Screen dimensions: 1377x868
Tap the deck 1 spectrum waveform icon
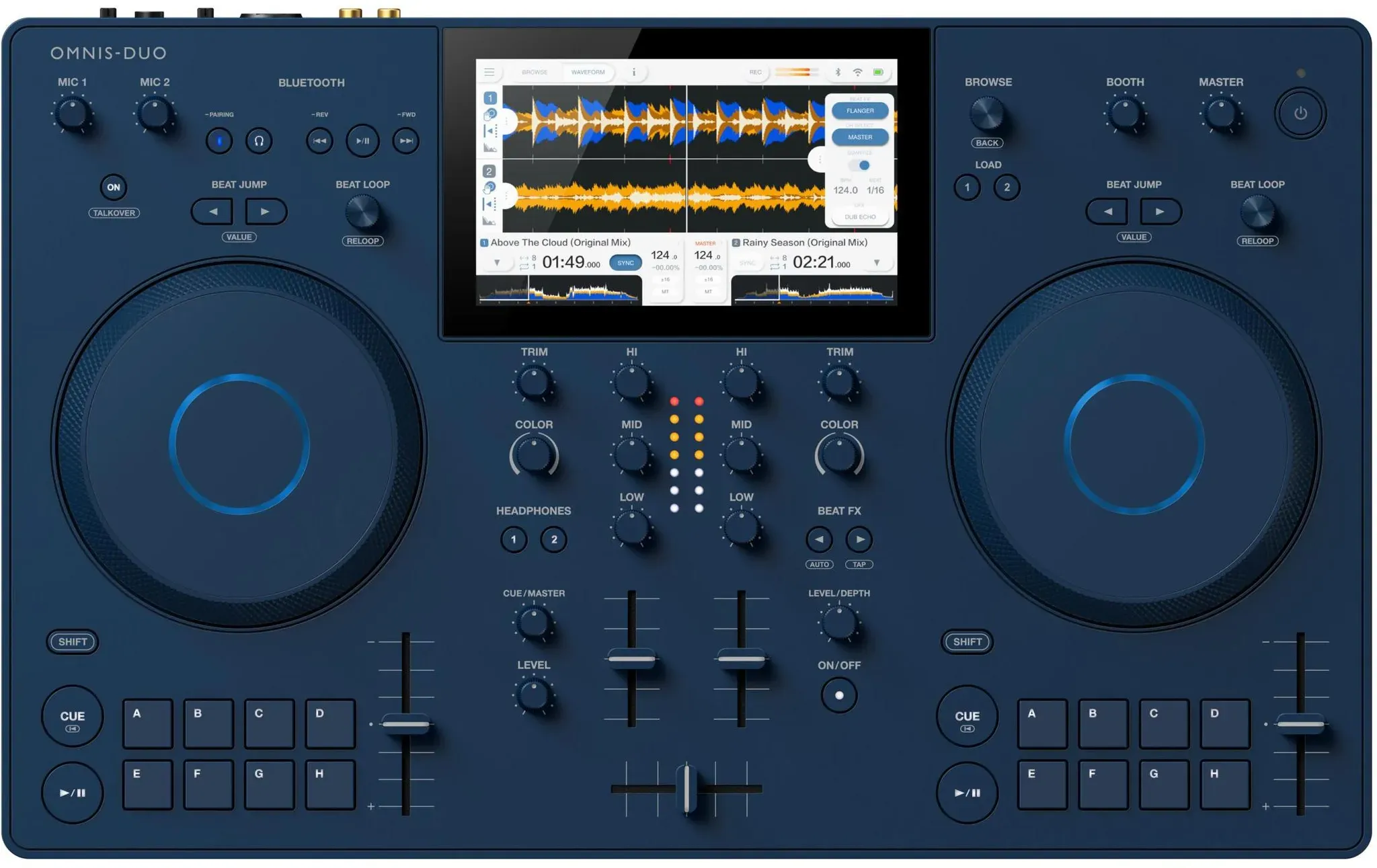(x=490, y=147)
